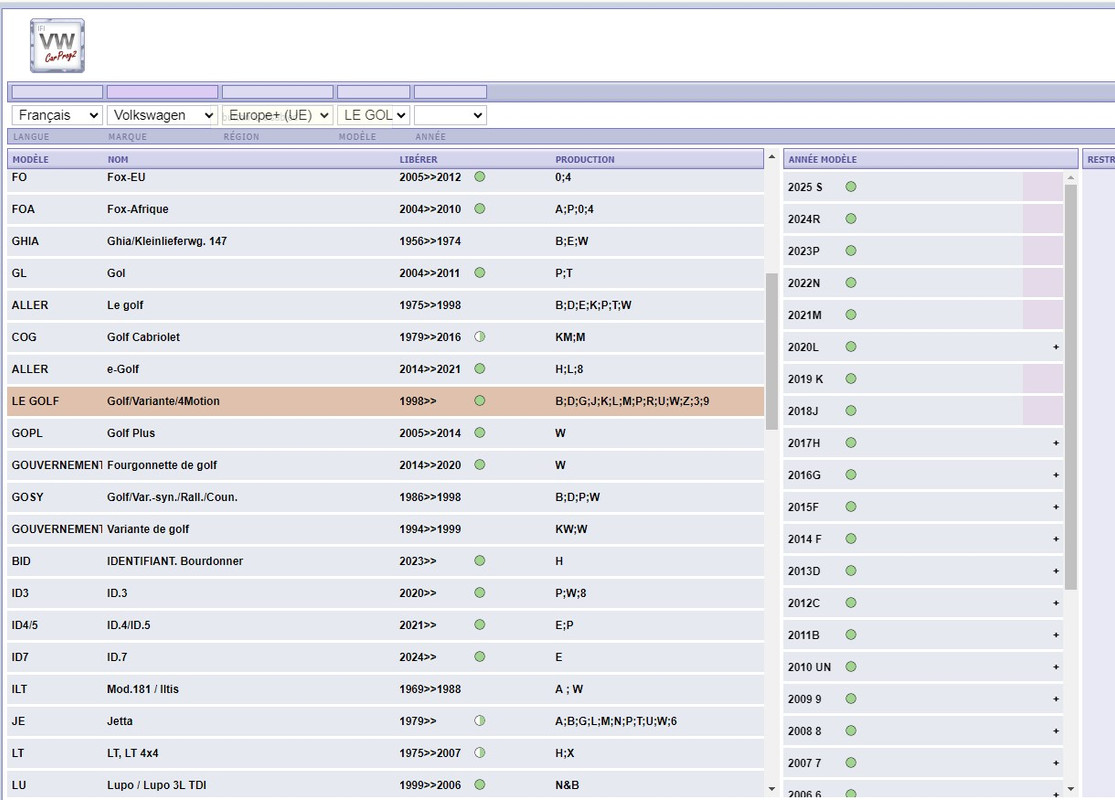Image resolution: width=1115 pixels, height=800 pixels.
Task: Open the empty year dropdown
Action: (450, 115)
